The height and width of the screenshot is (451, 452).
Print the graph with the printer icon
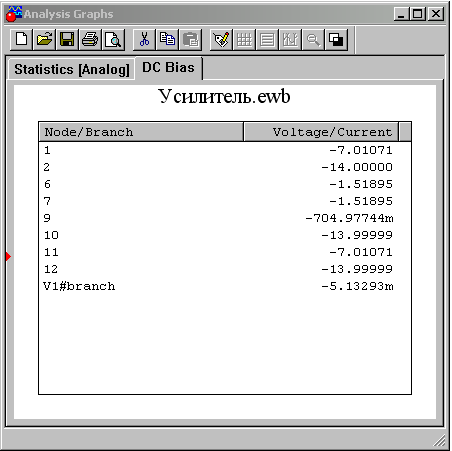click(90, 40)
